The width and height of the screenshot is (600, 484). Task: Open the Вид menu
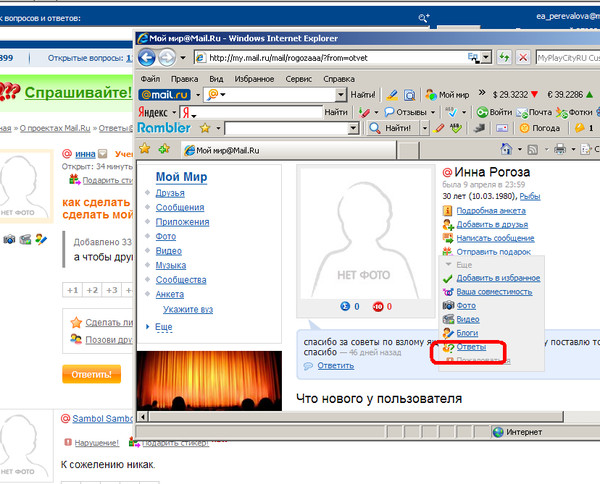(216, 79)
